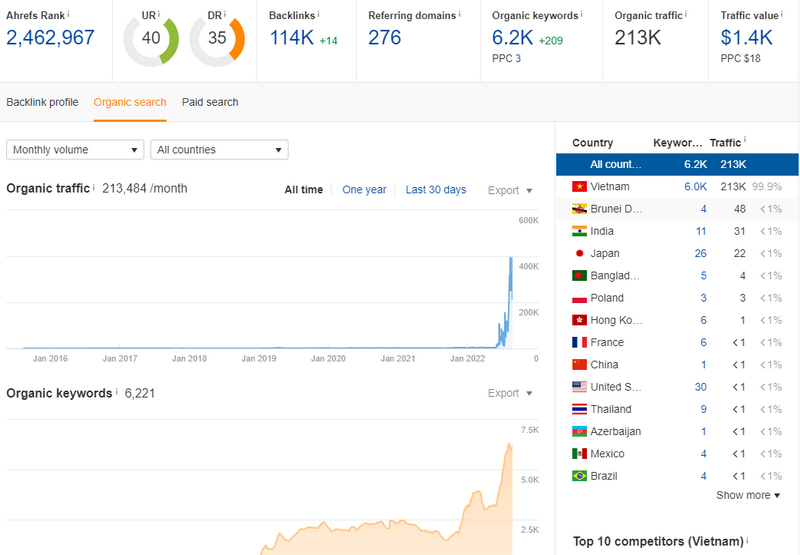Select the All time range option
The width and height of the screenshot is (800, 555).
pos(303,190)
